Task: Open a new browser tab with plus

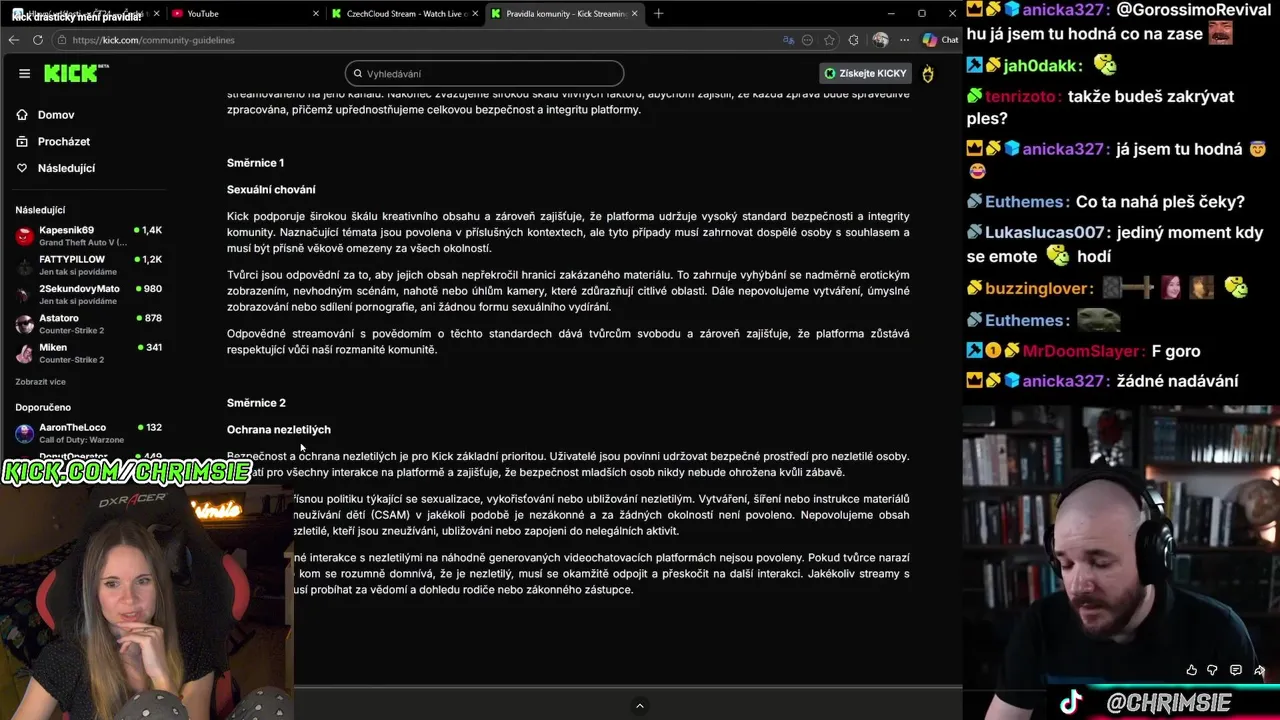Action: click(x=658, y=14)
